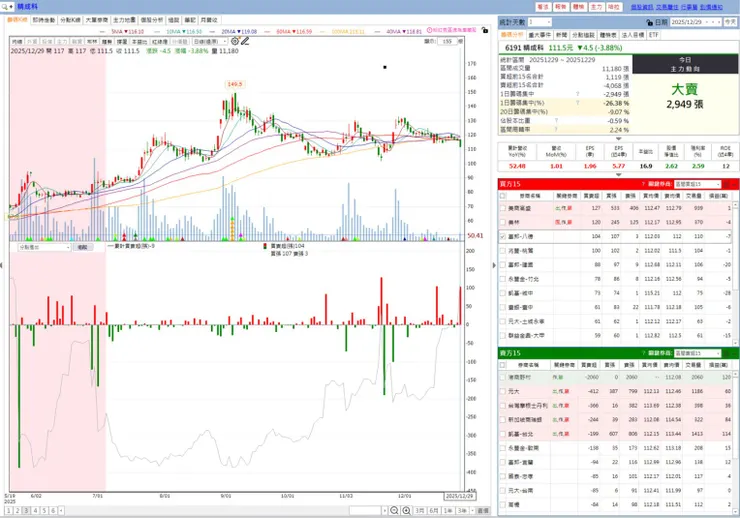Open the 關鍵券商 dropdown in 買方15
The height and width of the screenshot is (518, 740).
tap(697, 184)
